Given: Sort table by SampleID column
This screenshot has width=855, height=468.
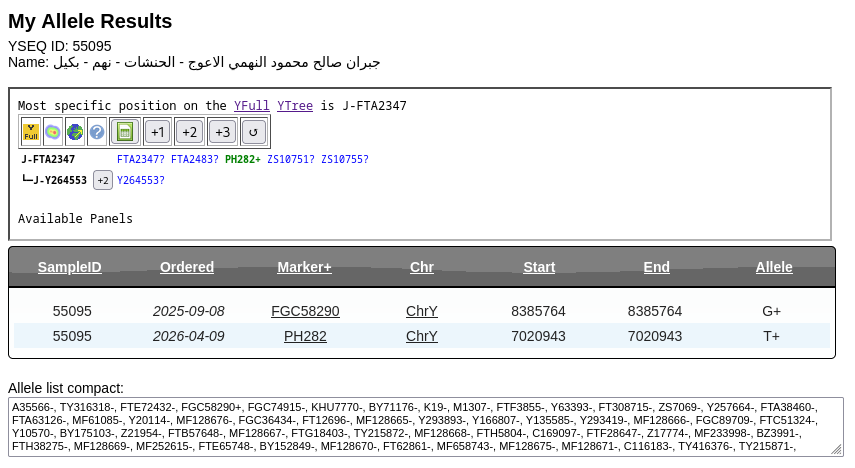Looking at the screenshot, I should [x=70, y=267].
